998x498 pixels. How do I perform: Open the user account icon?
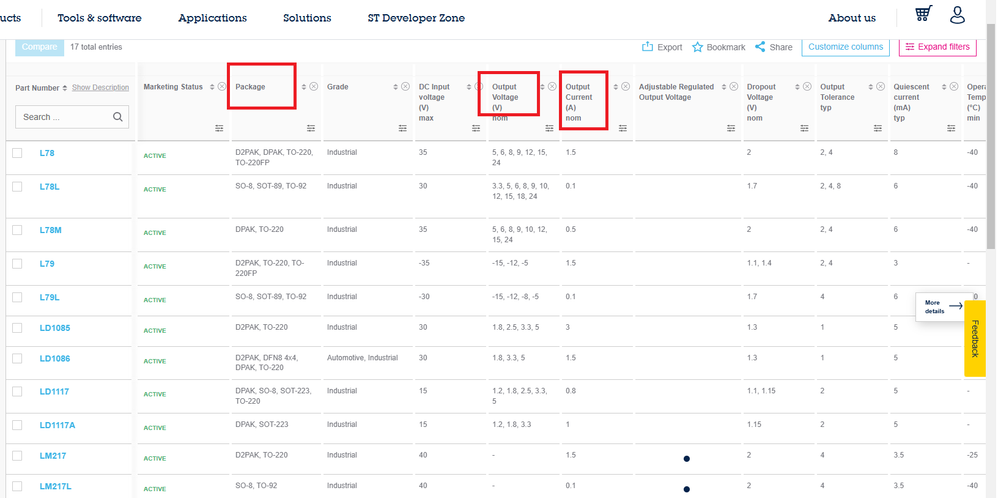[957, 15]
